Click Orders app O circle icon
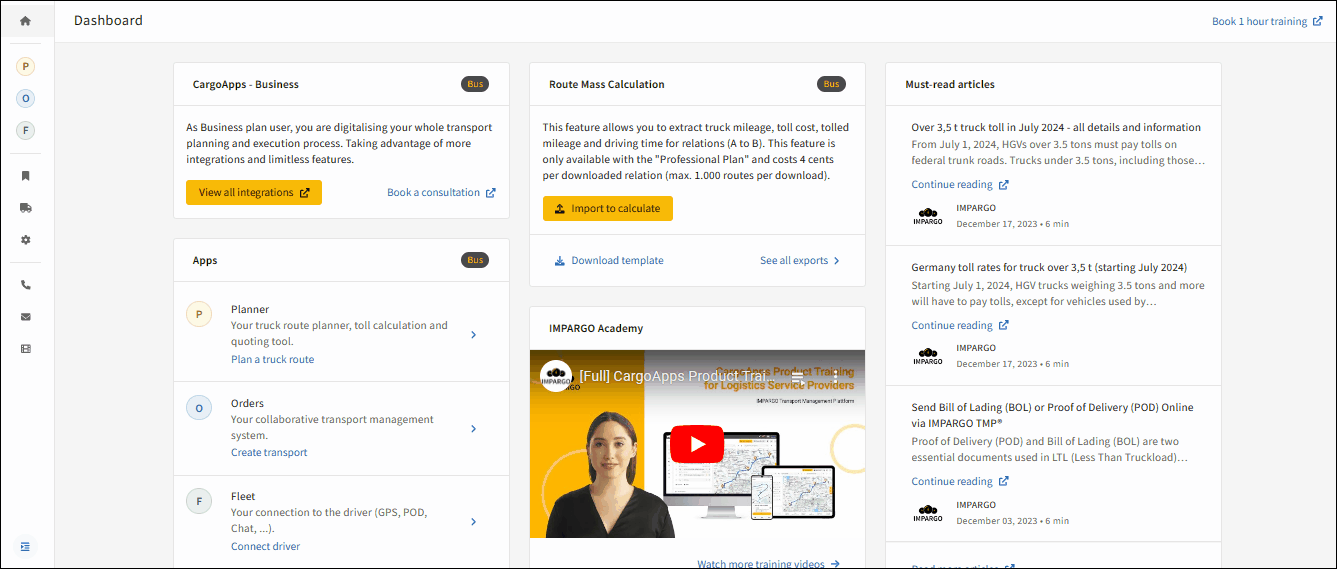1337x569 pixels. (199, 408)
